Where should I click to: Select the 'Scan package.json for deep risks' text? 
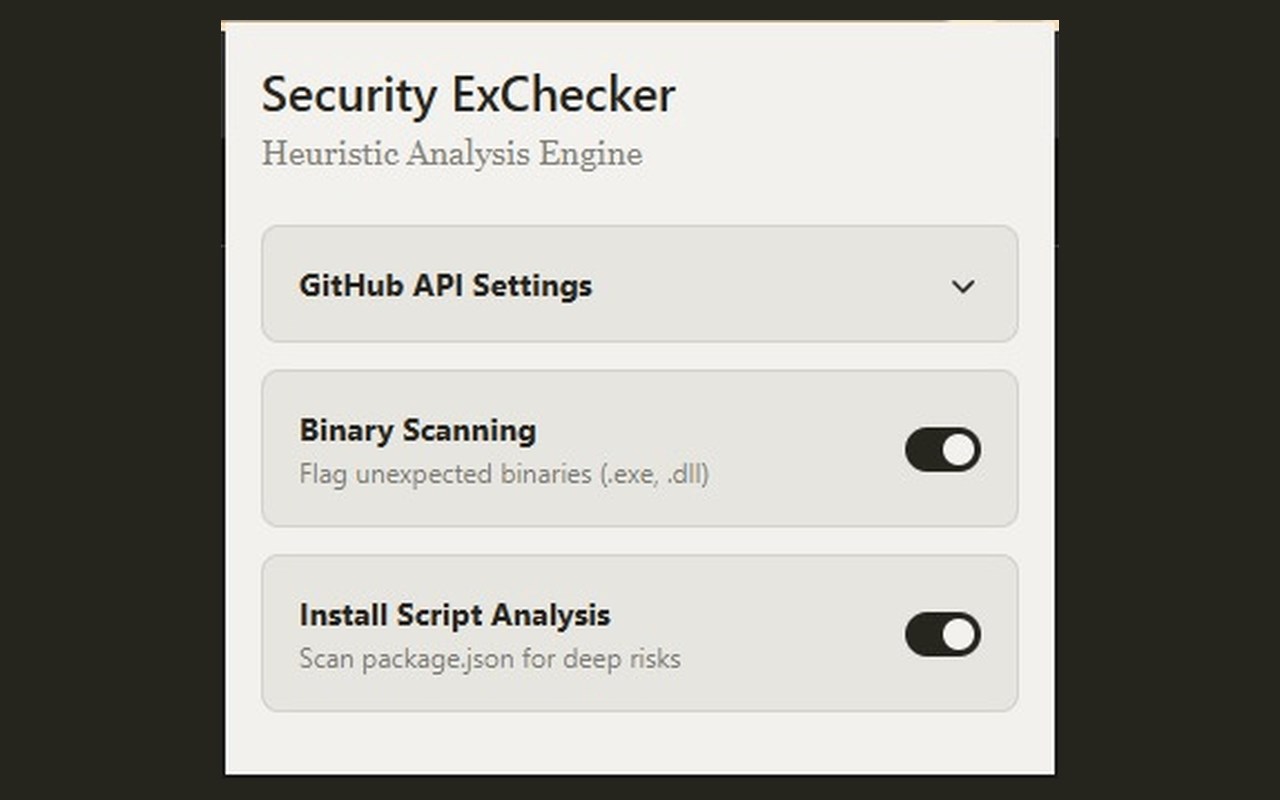coord(490,659)
